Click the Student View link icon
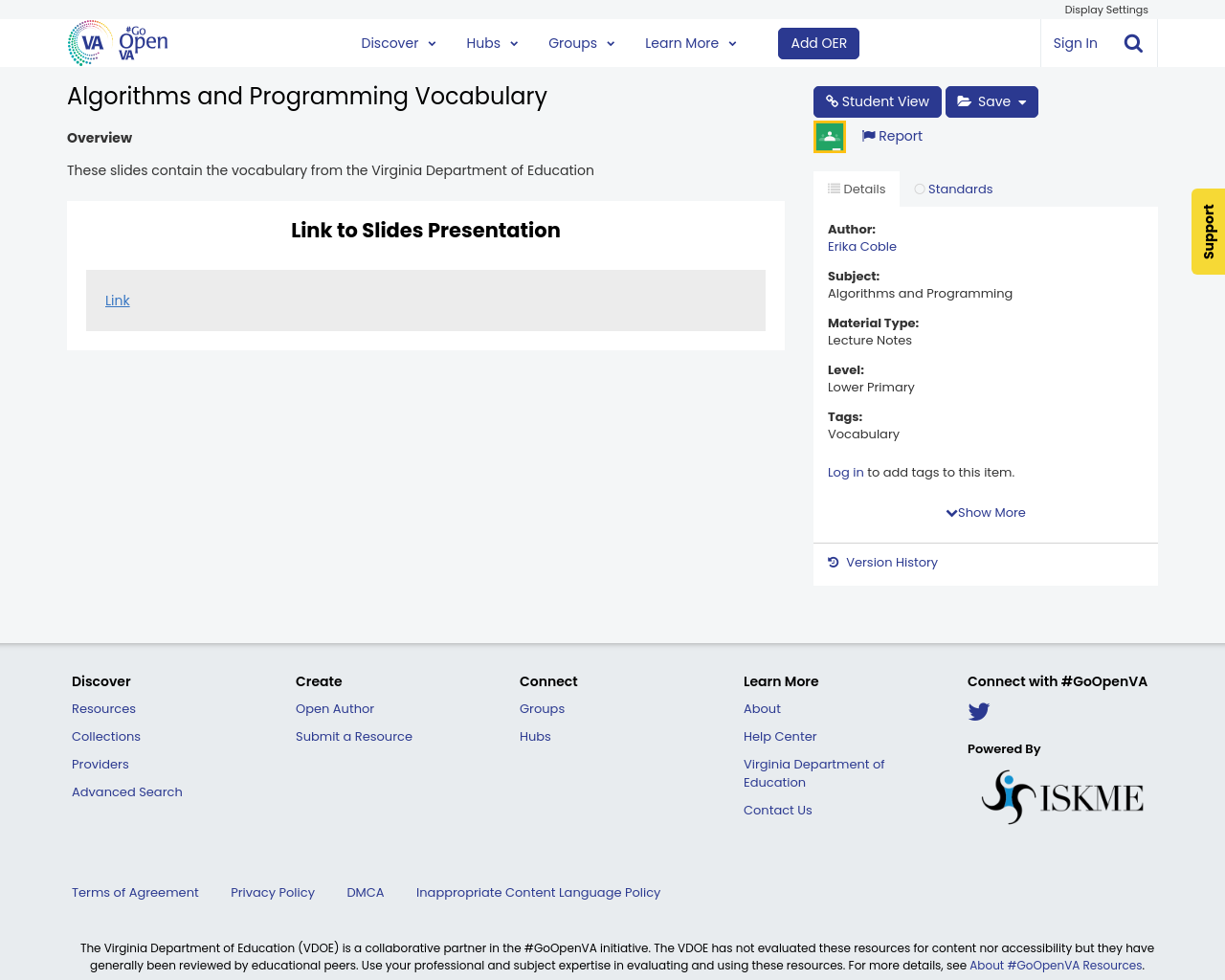The image size is (1225, 980). 831,100
